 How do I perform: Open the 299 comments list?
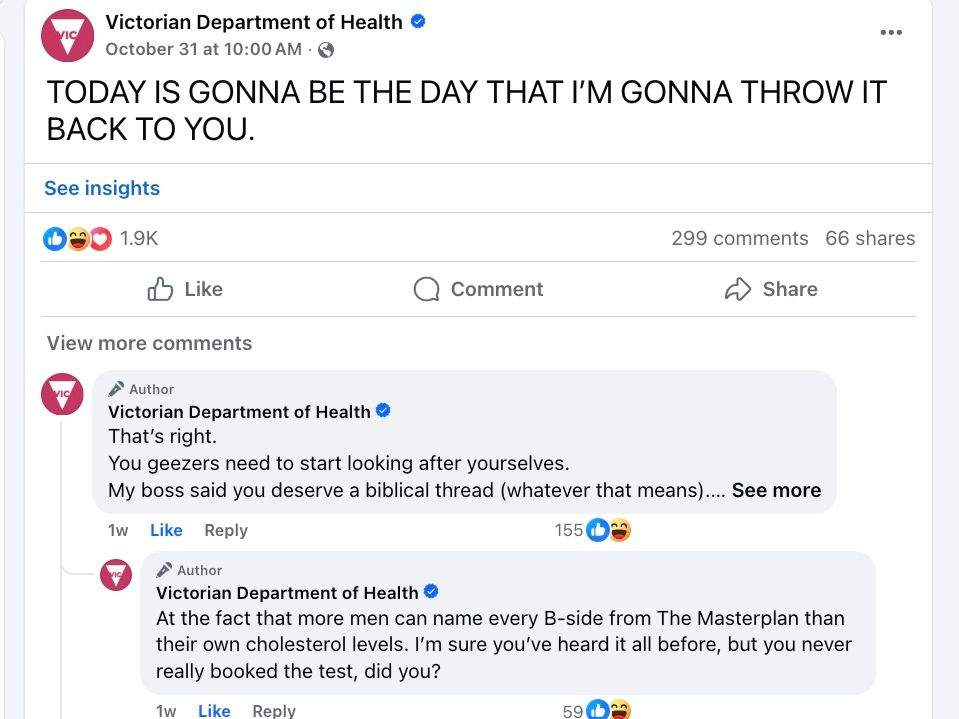click(739, 238)
